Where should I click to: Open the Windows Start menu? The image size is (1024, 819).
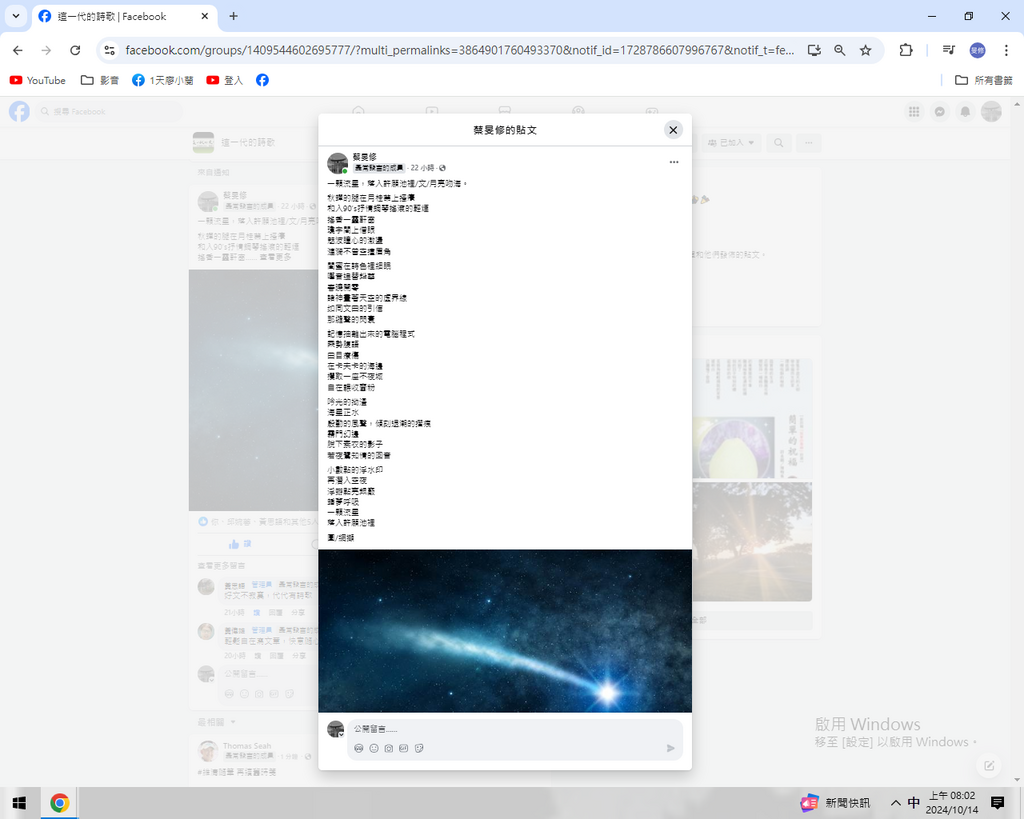[x=19, y=803]
